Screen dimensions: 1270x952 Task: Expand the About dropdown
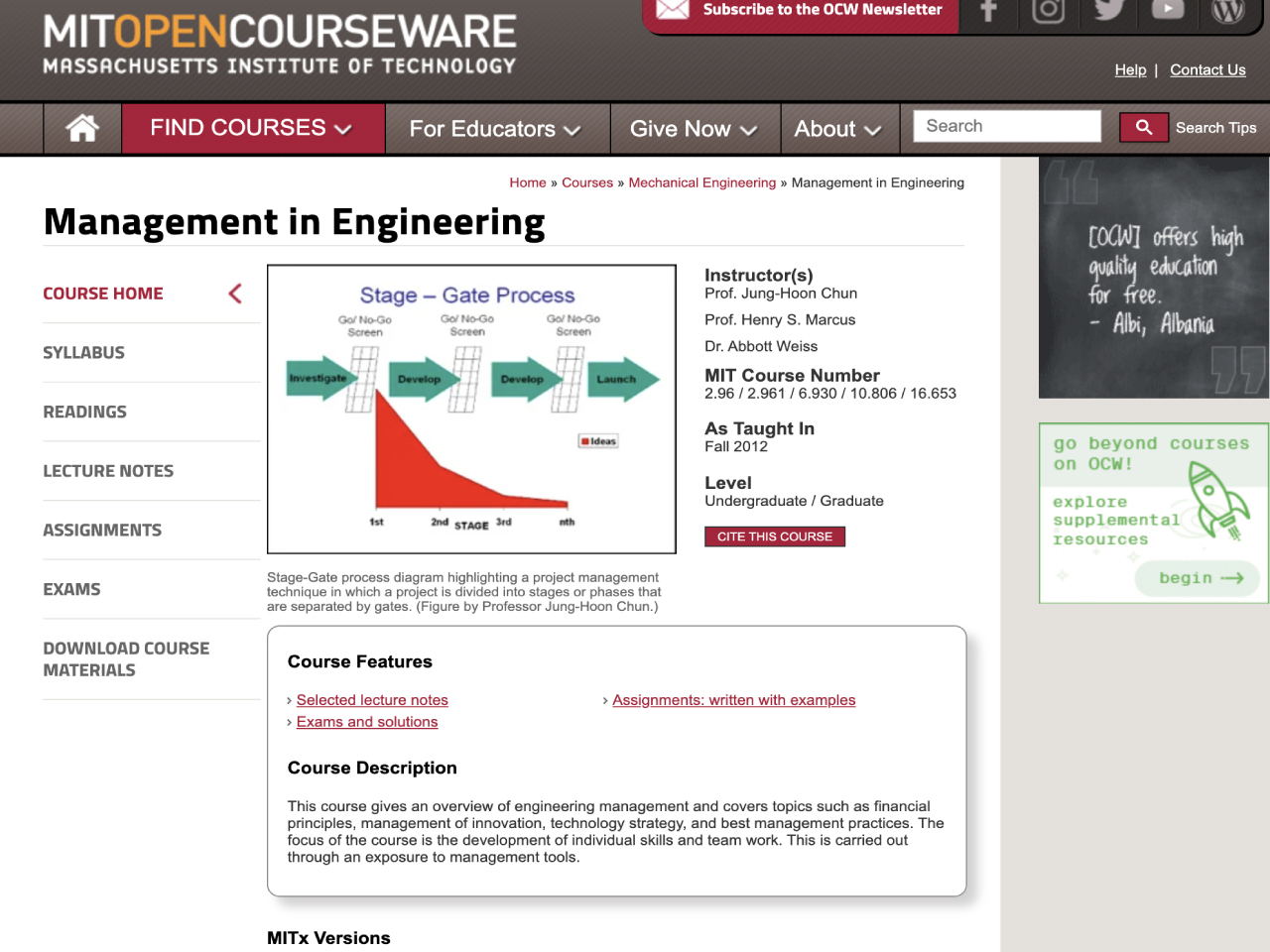837,129
